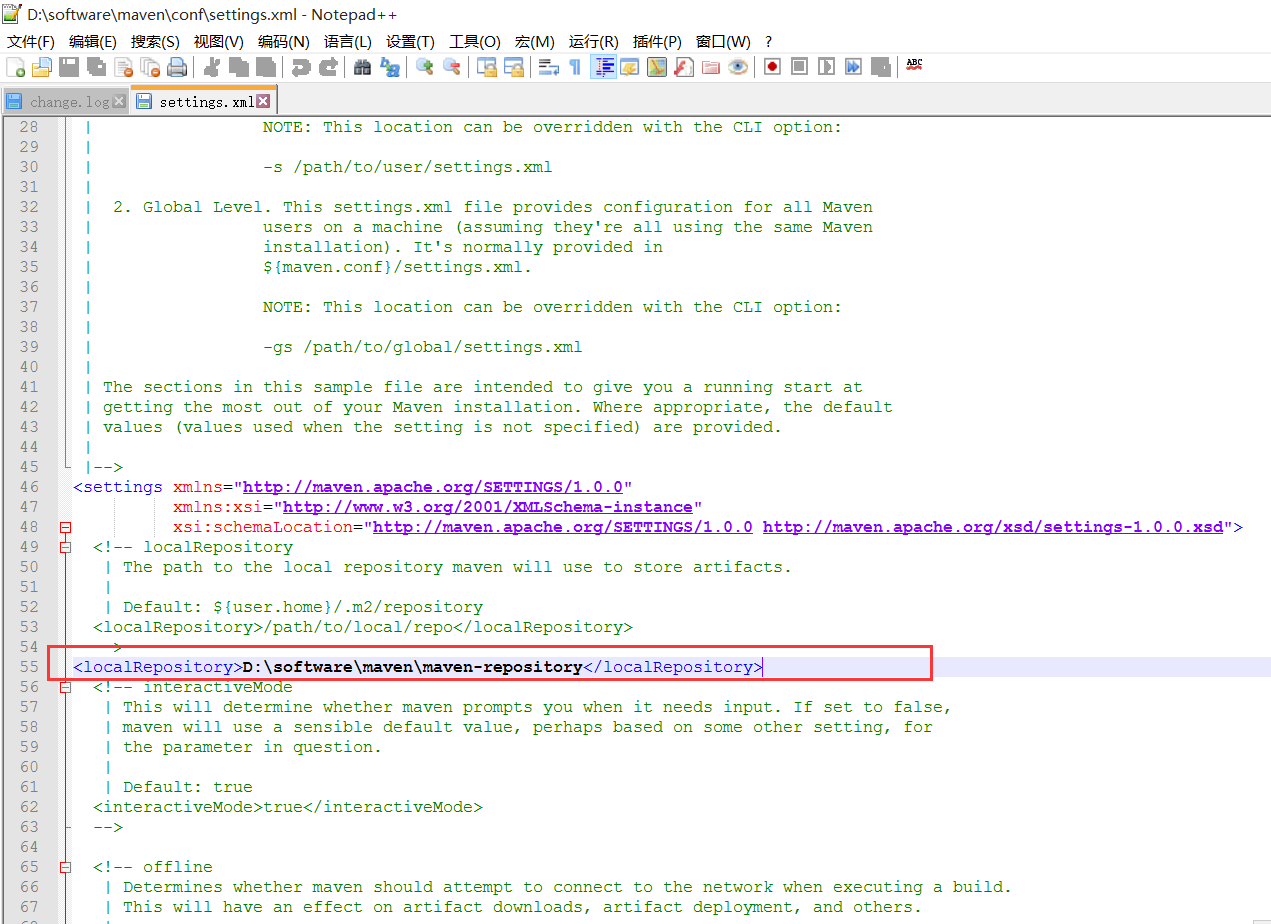Click the Zoom Out magnifier icon
Screen dimensions: 1271x924
pyautogui.click(x=451, y=67)
